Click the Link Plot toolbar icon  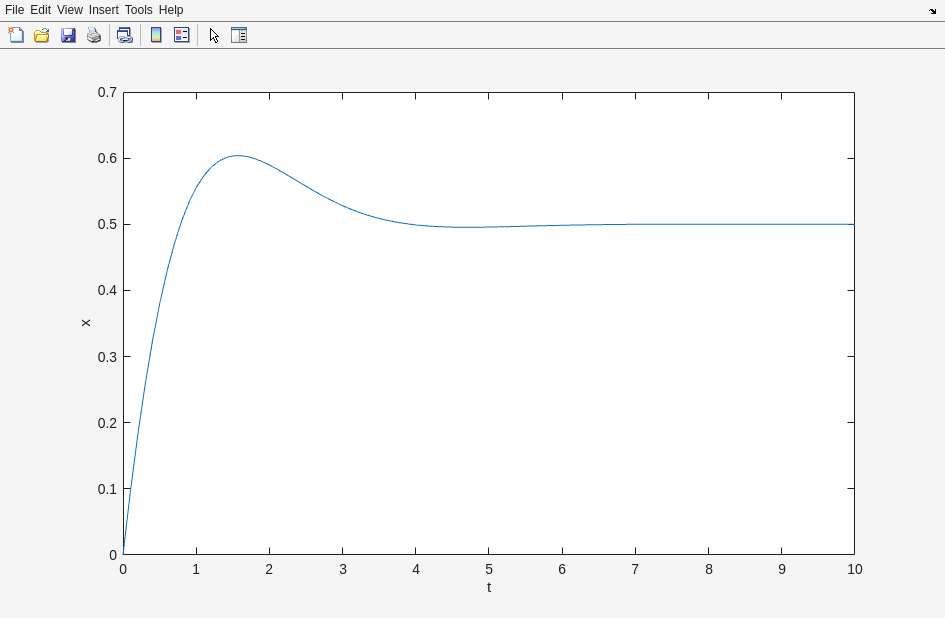pyautogui.click(x=124, y=35)
